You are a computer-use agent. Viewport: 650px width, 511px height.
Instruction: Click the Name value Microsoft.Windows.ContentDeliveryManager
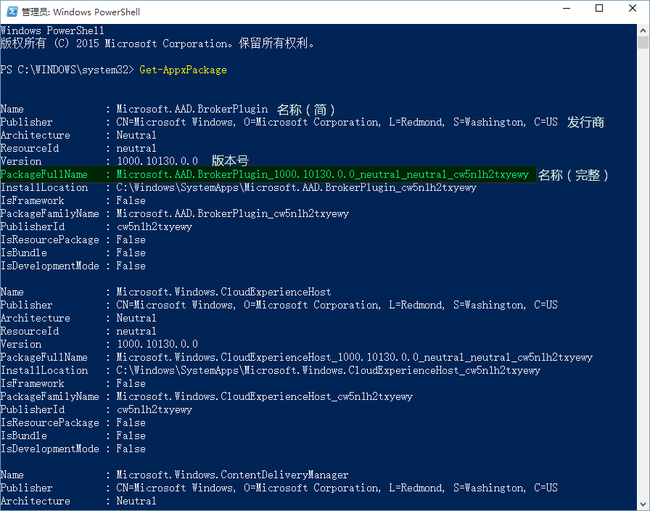tap(232, 475)
